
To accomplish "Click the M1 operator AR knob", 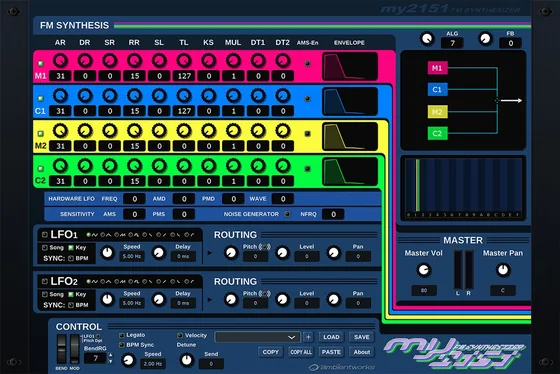I will (60, 61).
